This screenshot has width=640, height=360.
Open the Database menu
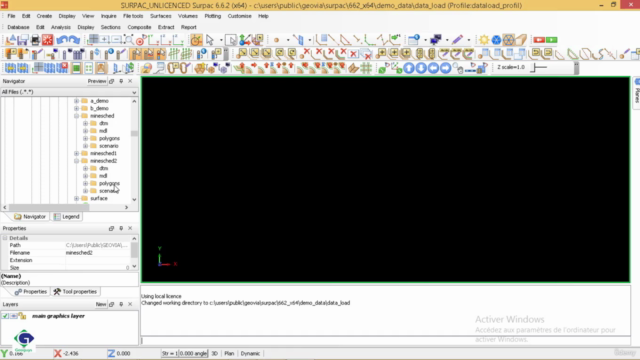pos(18,27)
